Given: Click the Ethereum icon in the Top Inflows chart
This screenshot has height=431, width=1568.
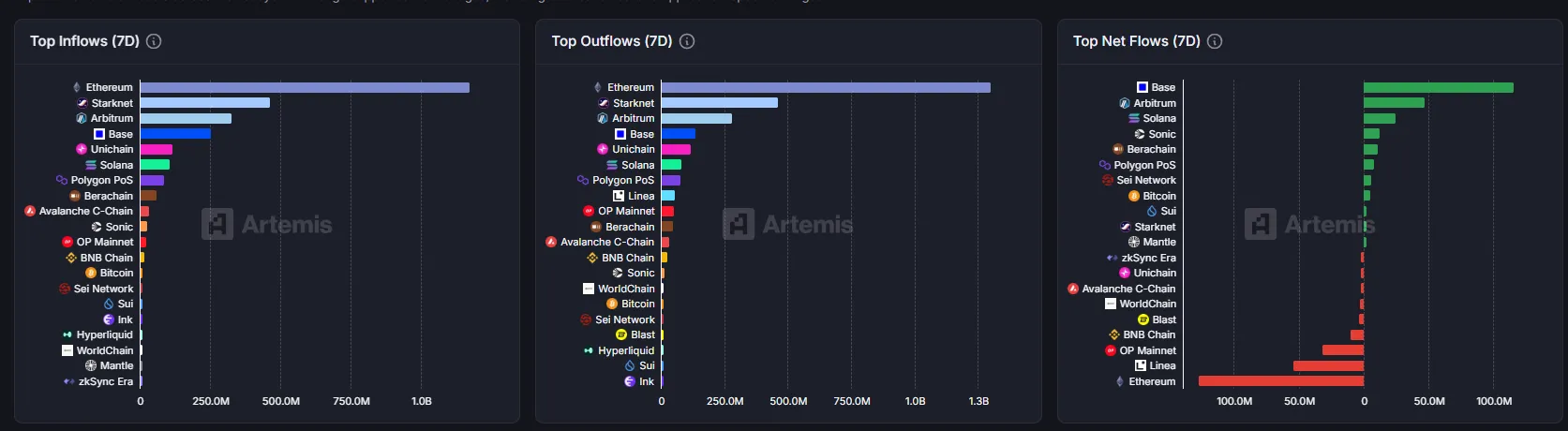Looking at the screenshot, I should (77, 87).
